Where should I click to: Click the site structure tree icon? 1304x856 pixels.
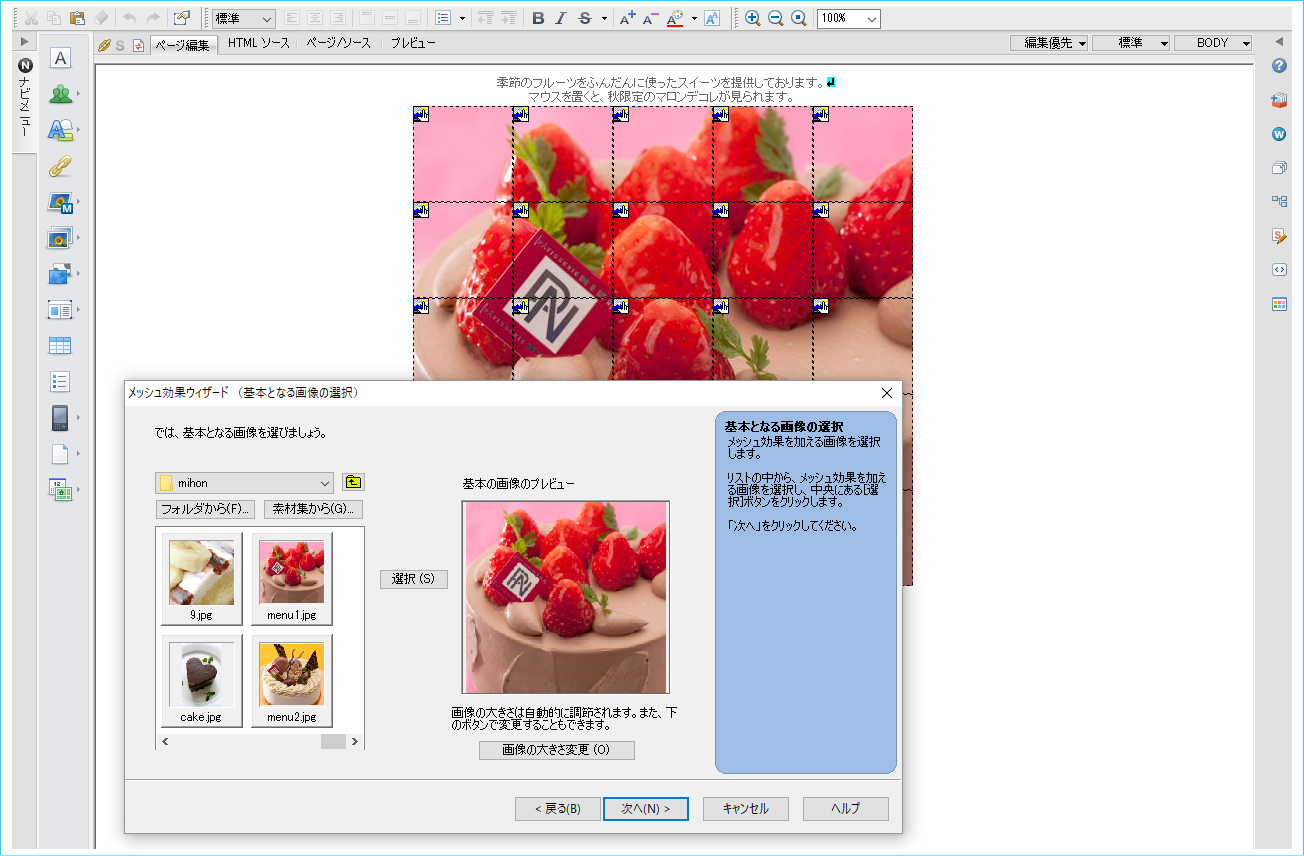pyautogui.click(x=1279, y=201)
